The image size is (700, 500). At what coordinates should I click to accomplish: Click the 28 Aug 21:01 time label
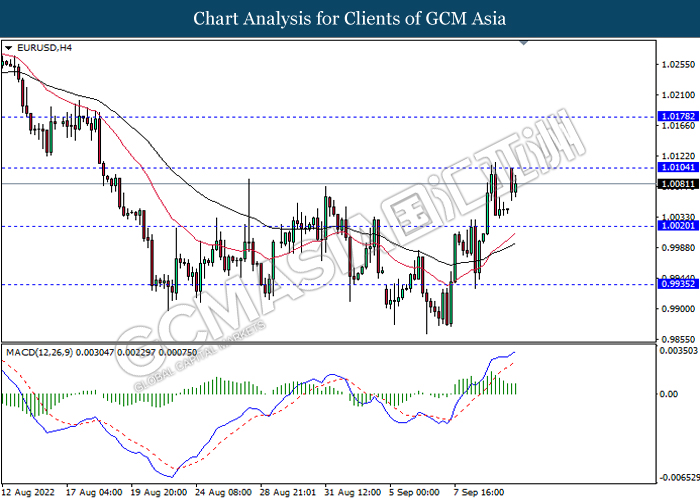(288, 492)
